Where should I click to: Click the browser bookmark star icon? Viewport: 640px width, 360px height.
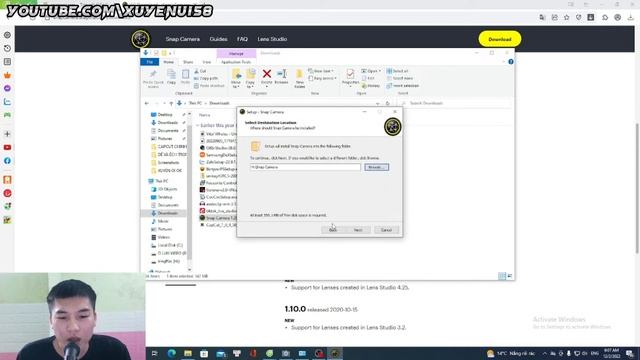[x=567, y=18]
